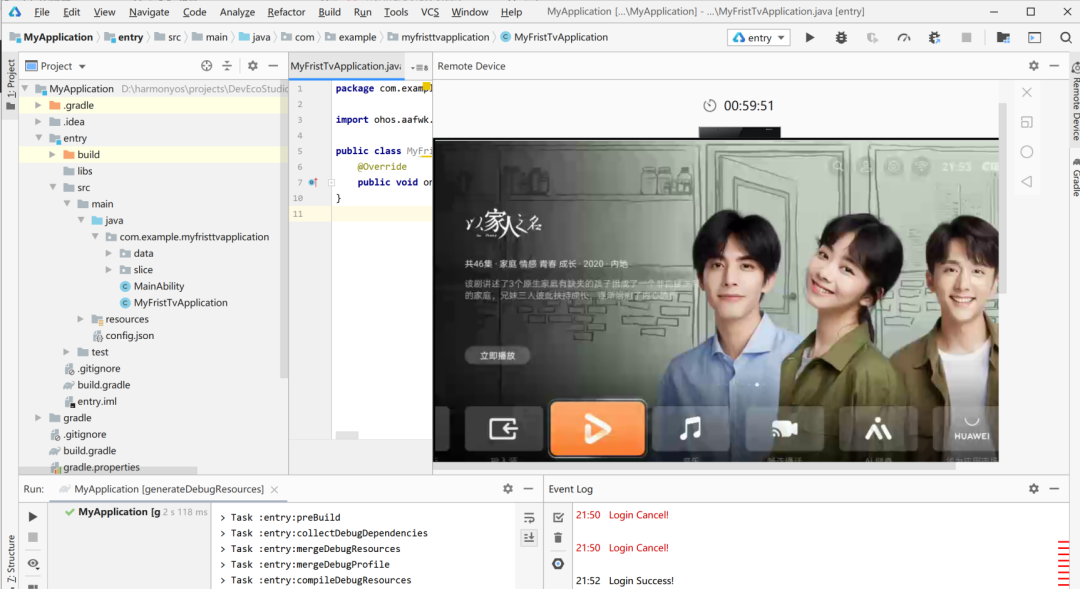This screenshot has height=589, width=1080.
Task: Click the 立即播放 play now button
Action: coord(497,356)
